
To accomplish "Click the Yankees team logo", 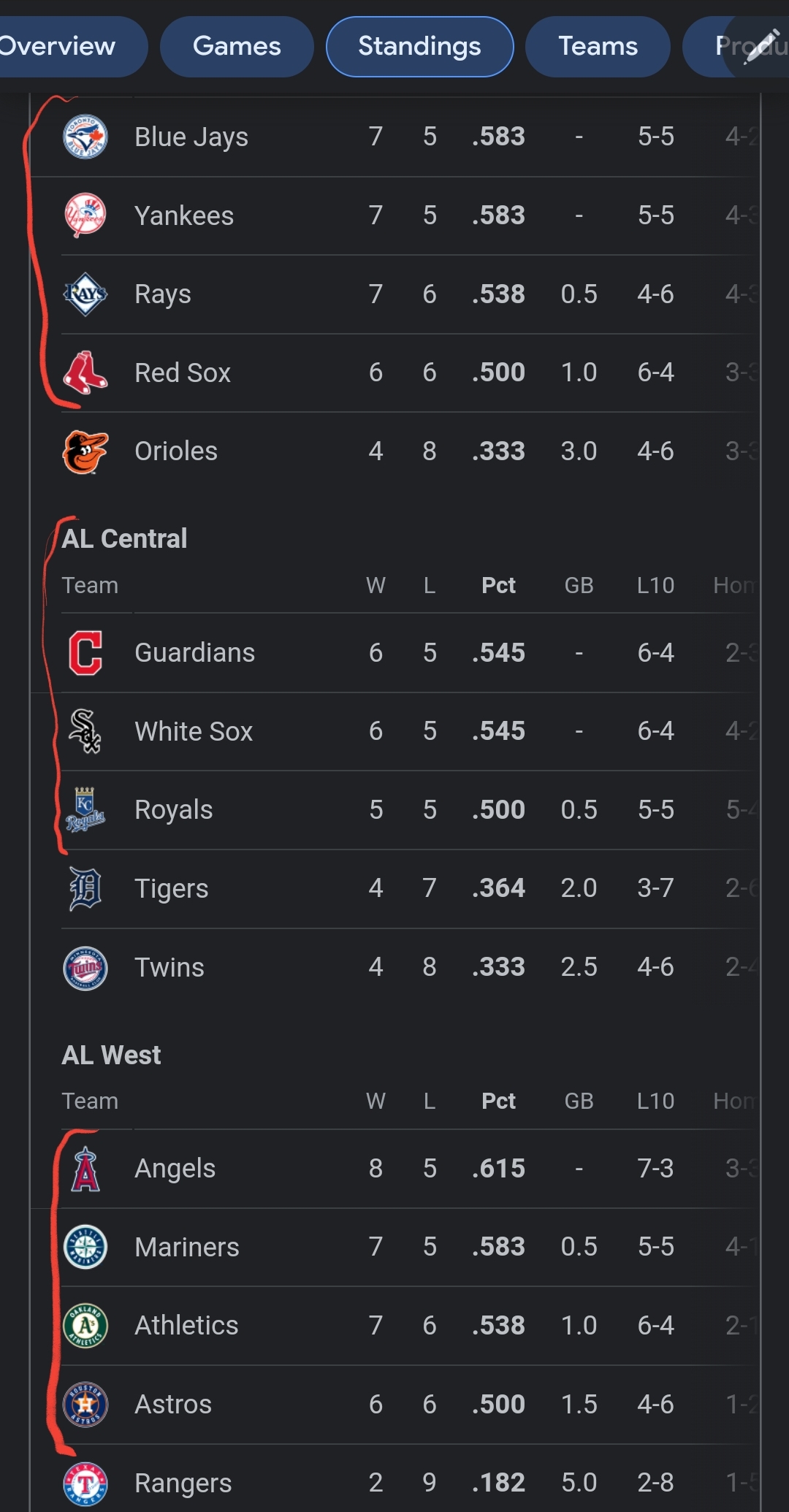I will pyautogui.click(x=85, y=215).
